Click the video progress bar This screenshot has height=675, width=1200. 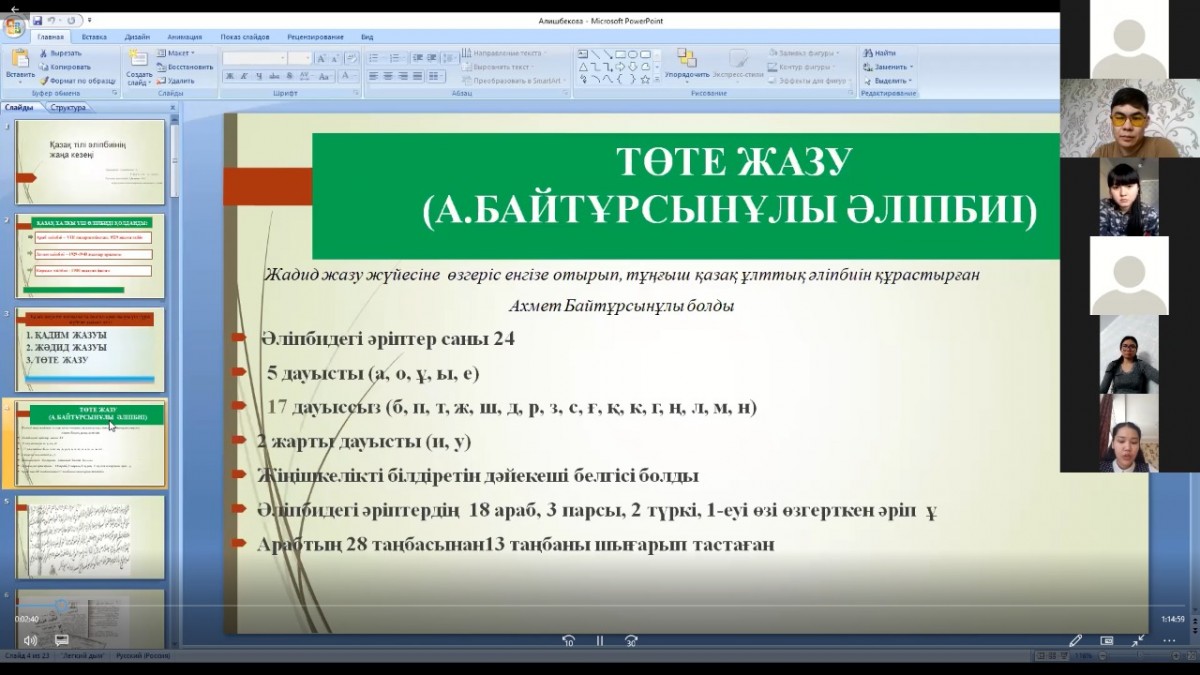(600, 606)
